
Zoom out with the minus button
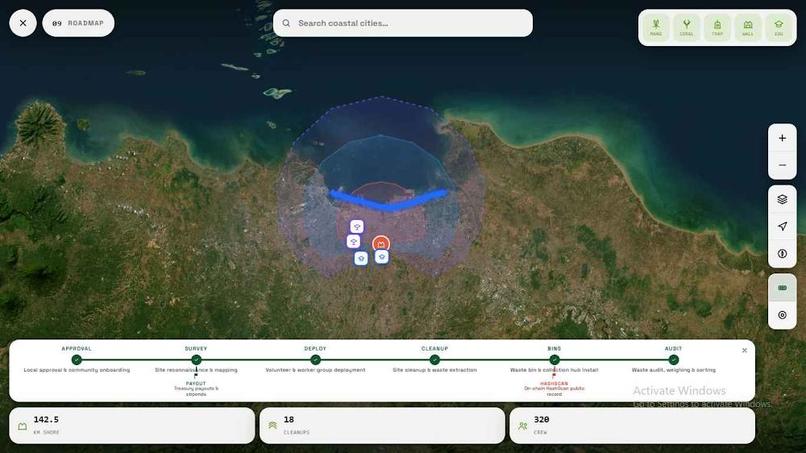pos(782,165)
